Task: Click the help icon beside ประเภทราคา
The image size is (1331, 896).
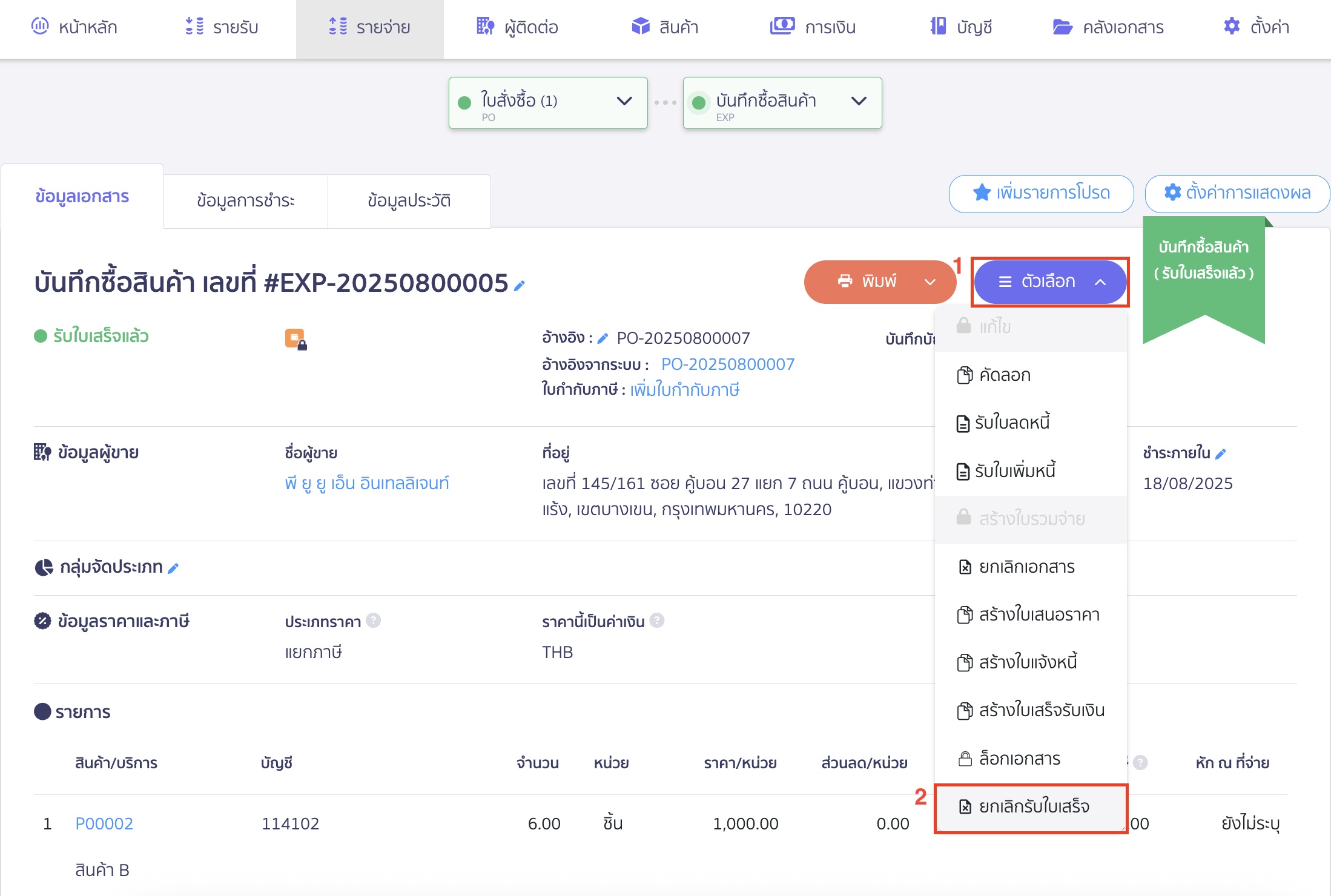Action: click(x=374, y=621)
